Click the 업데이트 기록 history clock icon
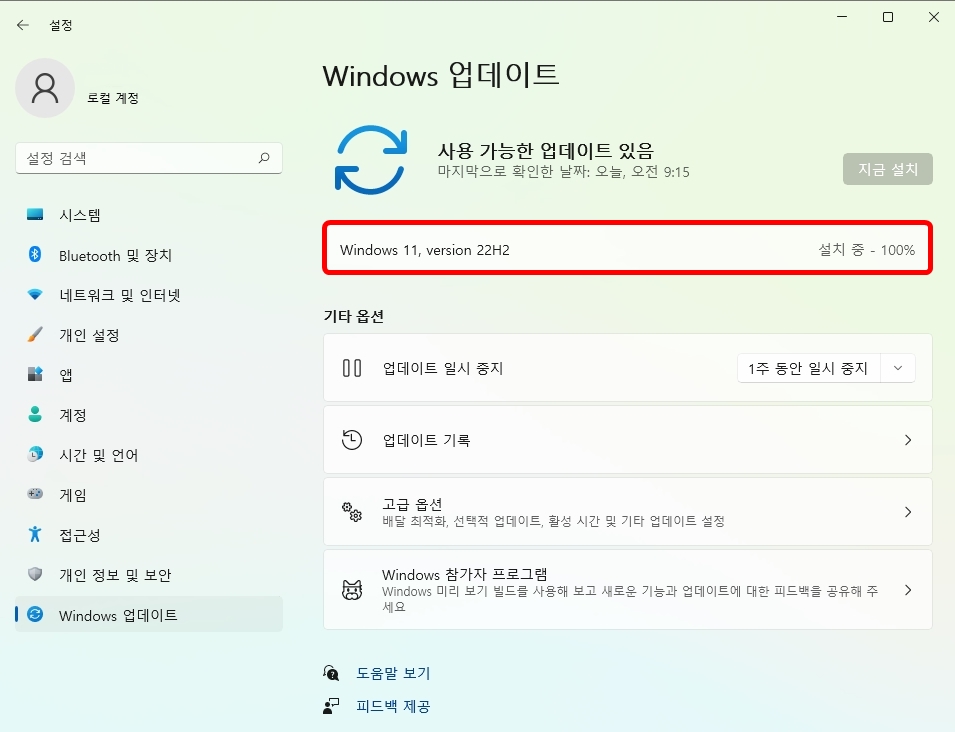The height and width of the screenshot is (732, 955). click(352, 440)
